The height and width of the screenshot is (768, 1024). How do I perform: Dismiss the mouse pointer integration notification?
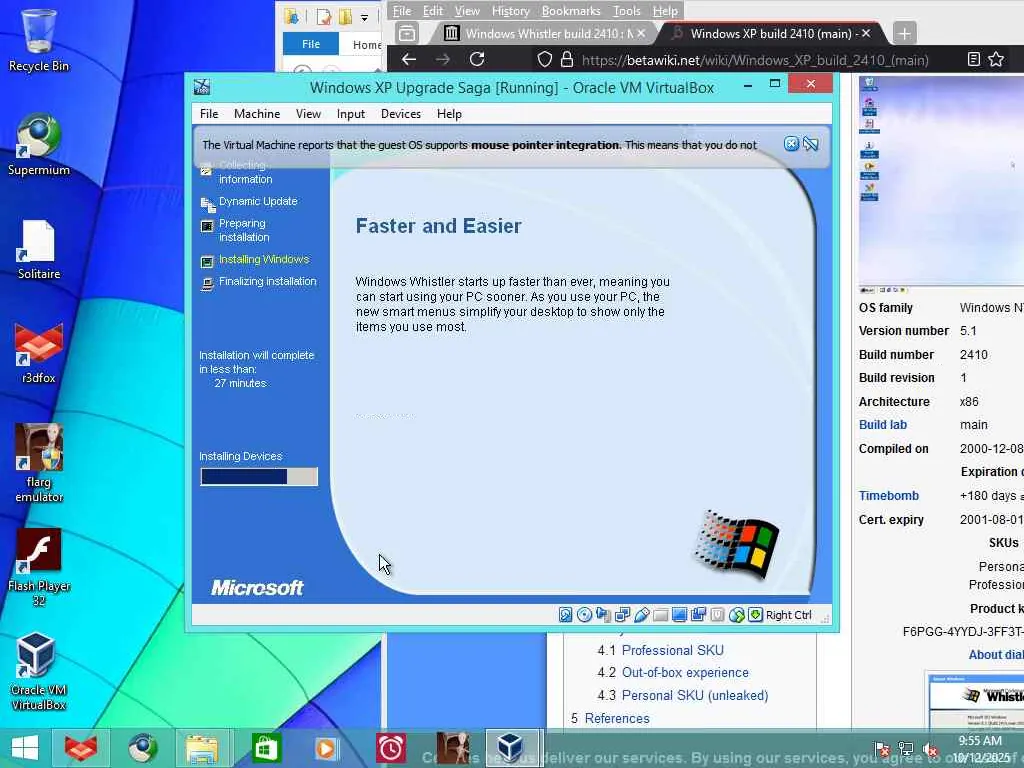(x=791, y=144)
